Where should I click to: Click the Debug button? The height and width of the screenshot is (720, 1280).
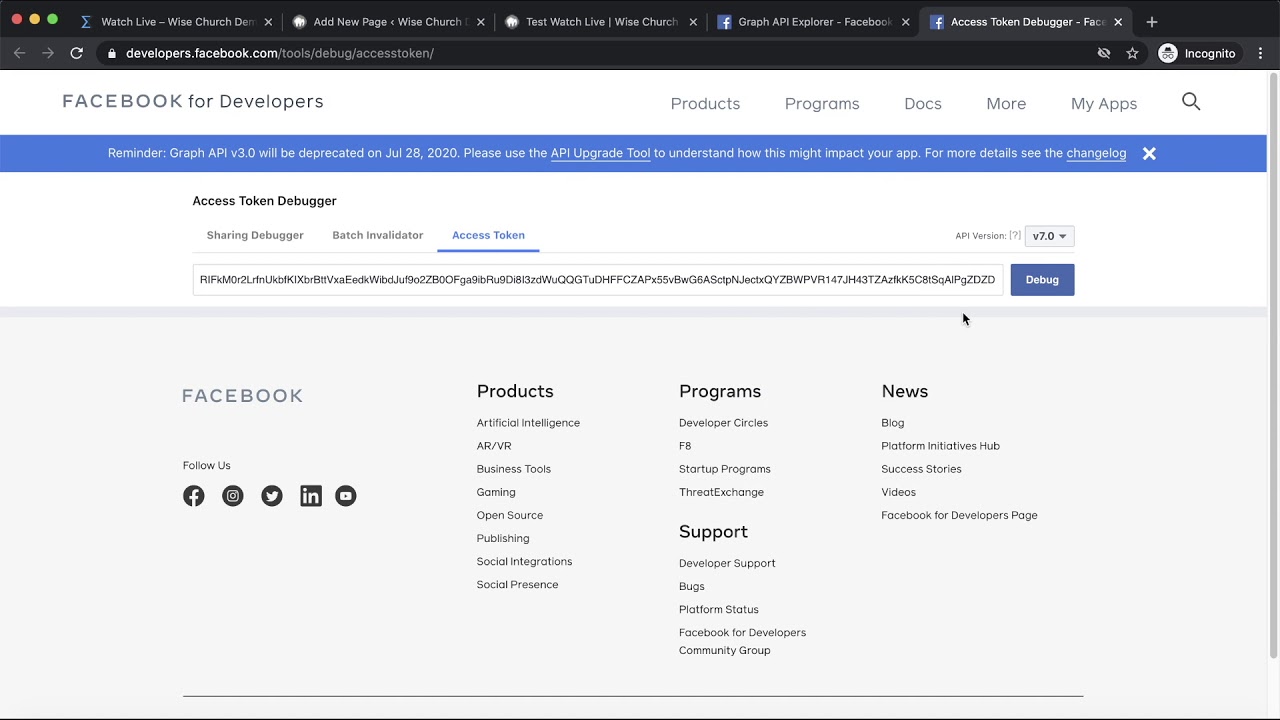tap(1042, 280)
